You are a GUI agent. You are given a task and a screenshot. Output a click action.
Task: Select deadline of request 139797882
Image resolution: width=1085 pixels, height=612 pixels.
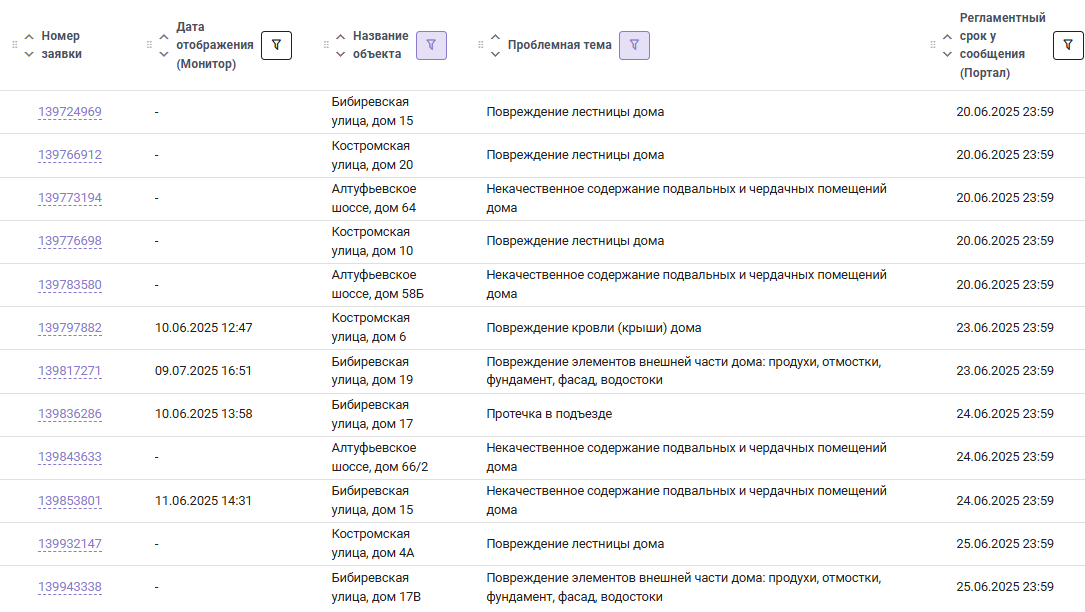click(1005, 328)
